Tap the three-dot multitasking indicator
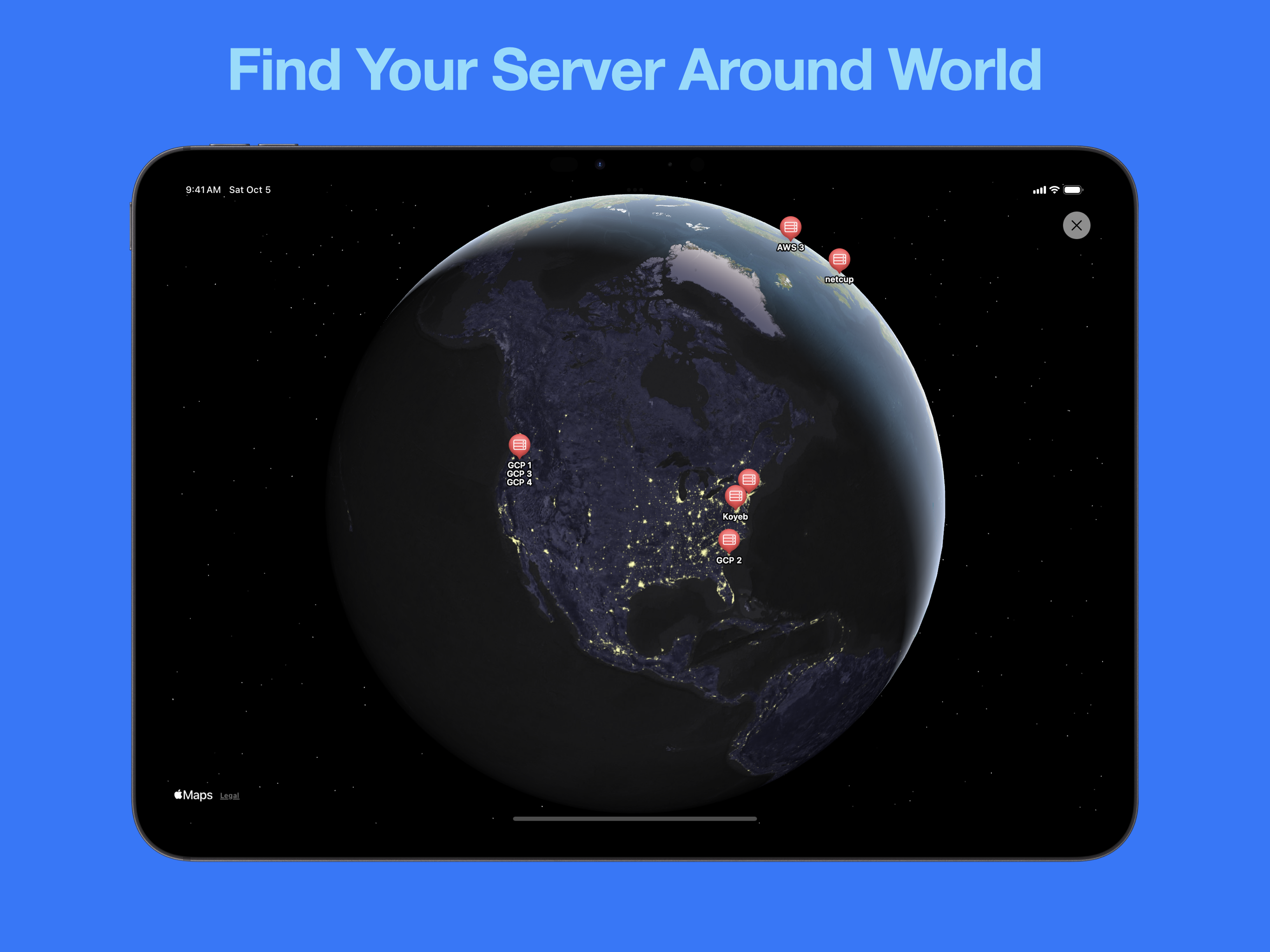 tap(635, 190)
